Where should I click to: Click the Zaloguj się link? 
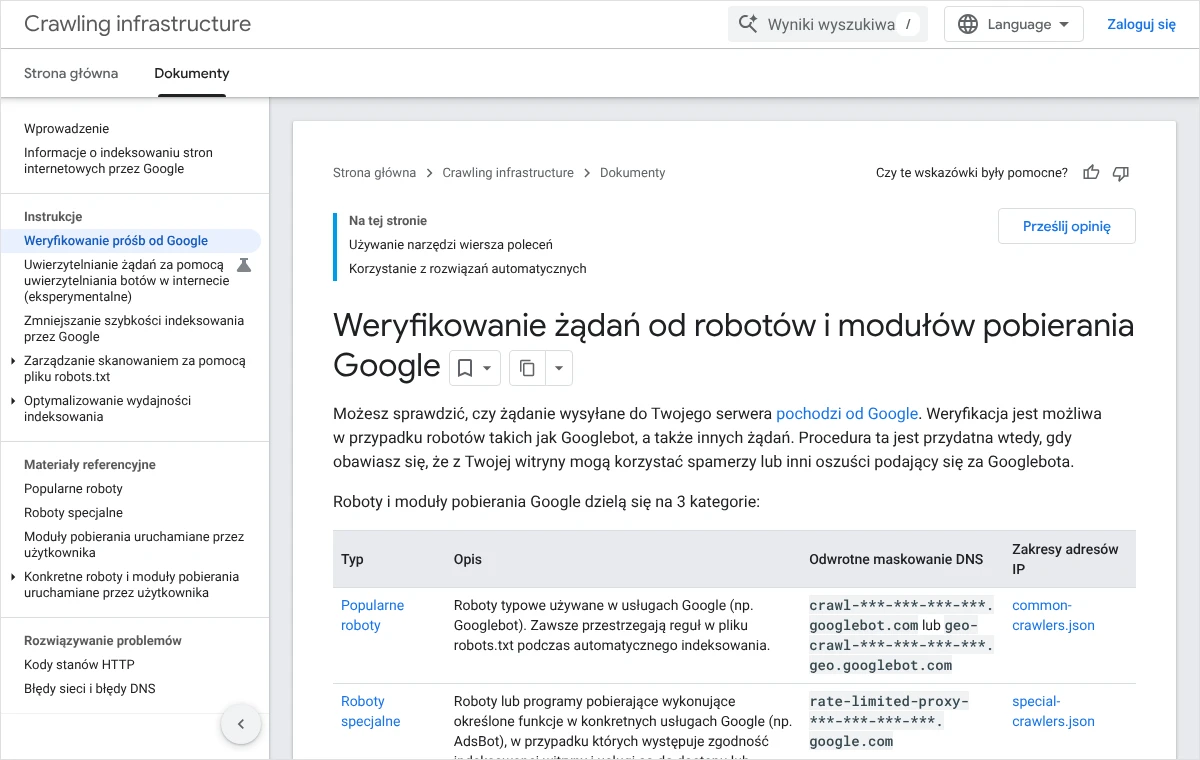click(1141, 24)
